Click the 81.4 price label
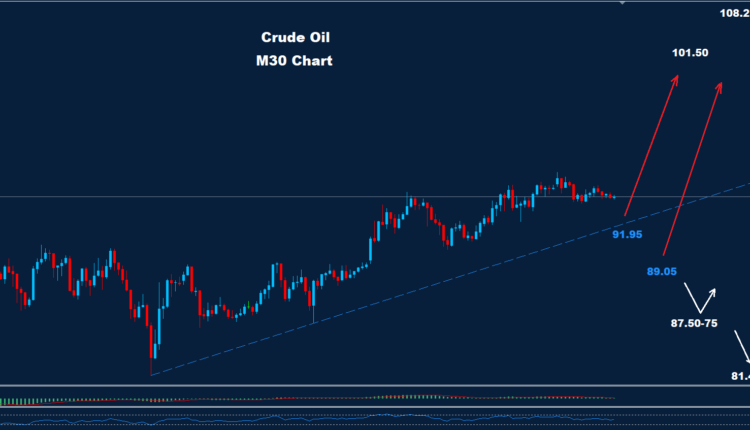750x430 pixels. click(x=740, y=376)
